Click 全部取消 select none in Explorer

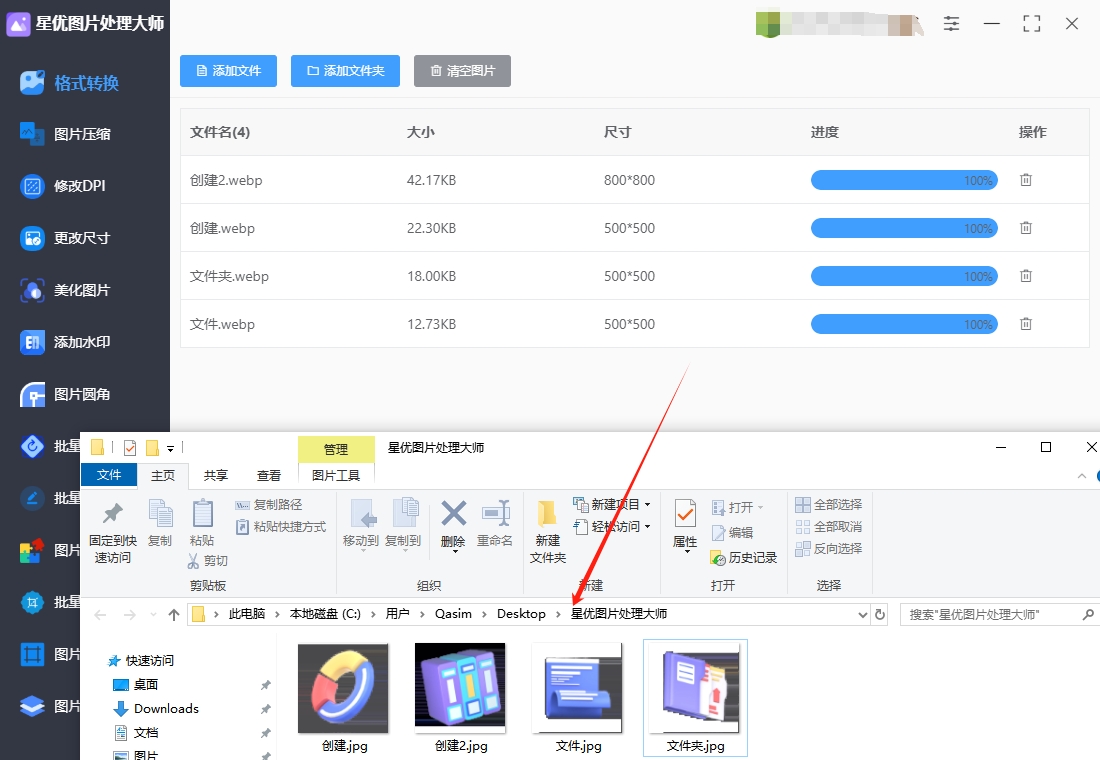(x=829, y=526)
